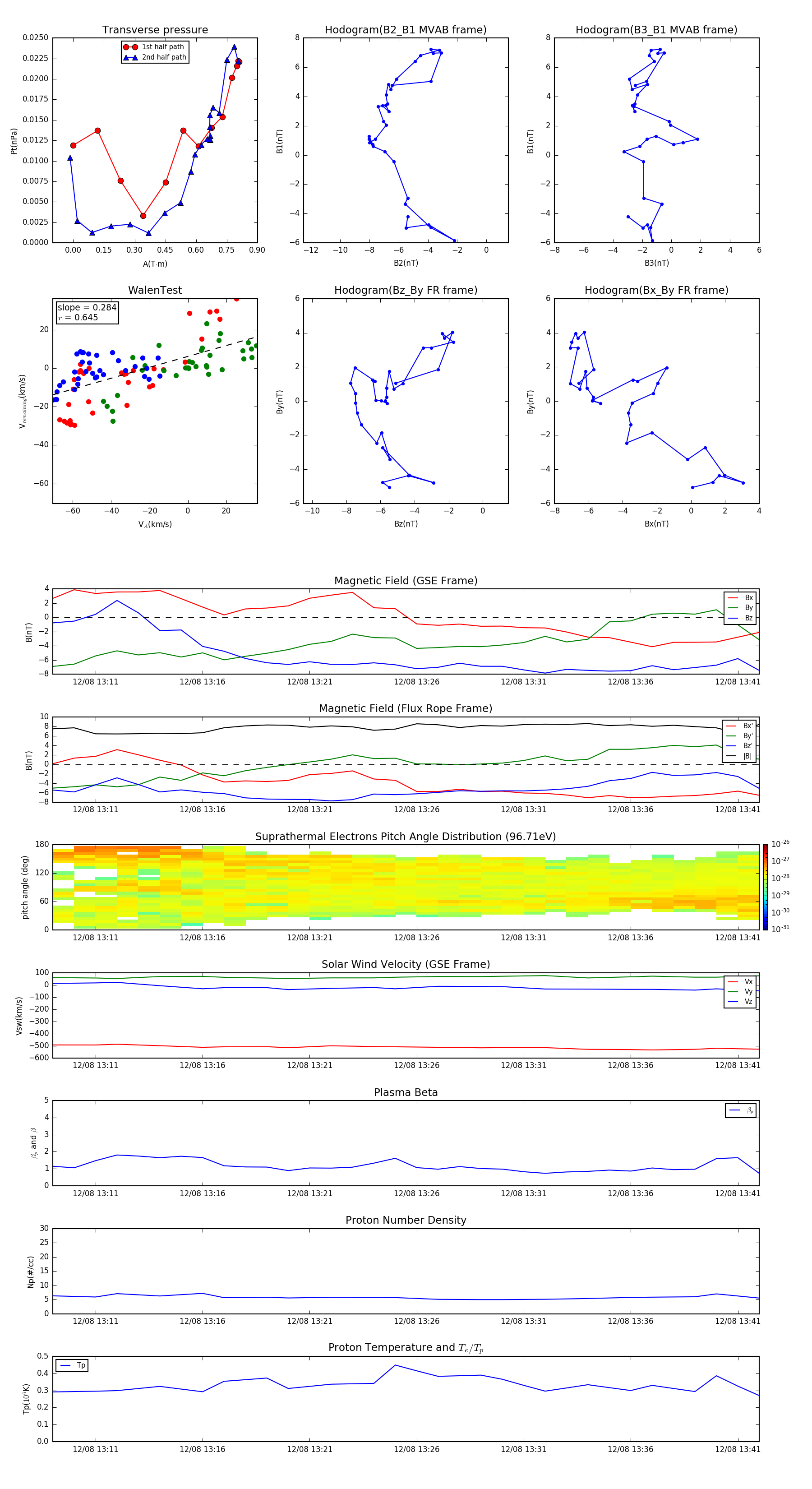Click the 'Hodogram(B3_B1 MVAB frame)' title
Screen dimensions: 812x1489
click(x=656, y=30)
